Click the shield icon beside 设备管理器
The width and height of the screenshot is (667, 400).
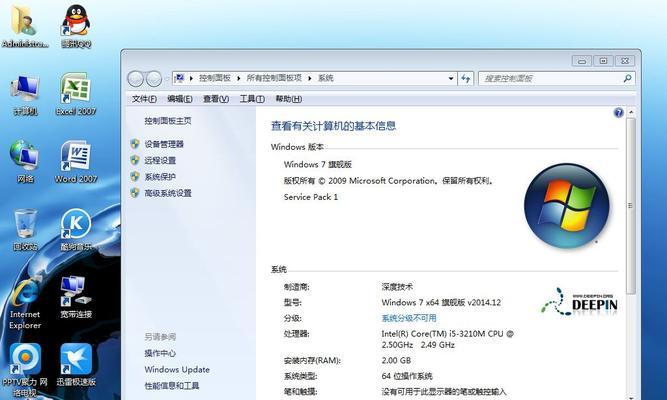tap(135, 144)
